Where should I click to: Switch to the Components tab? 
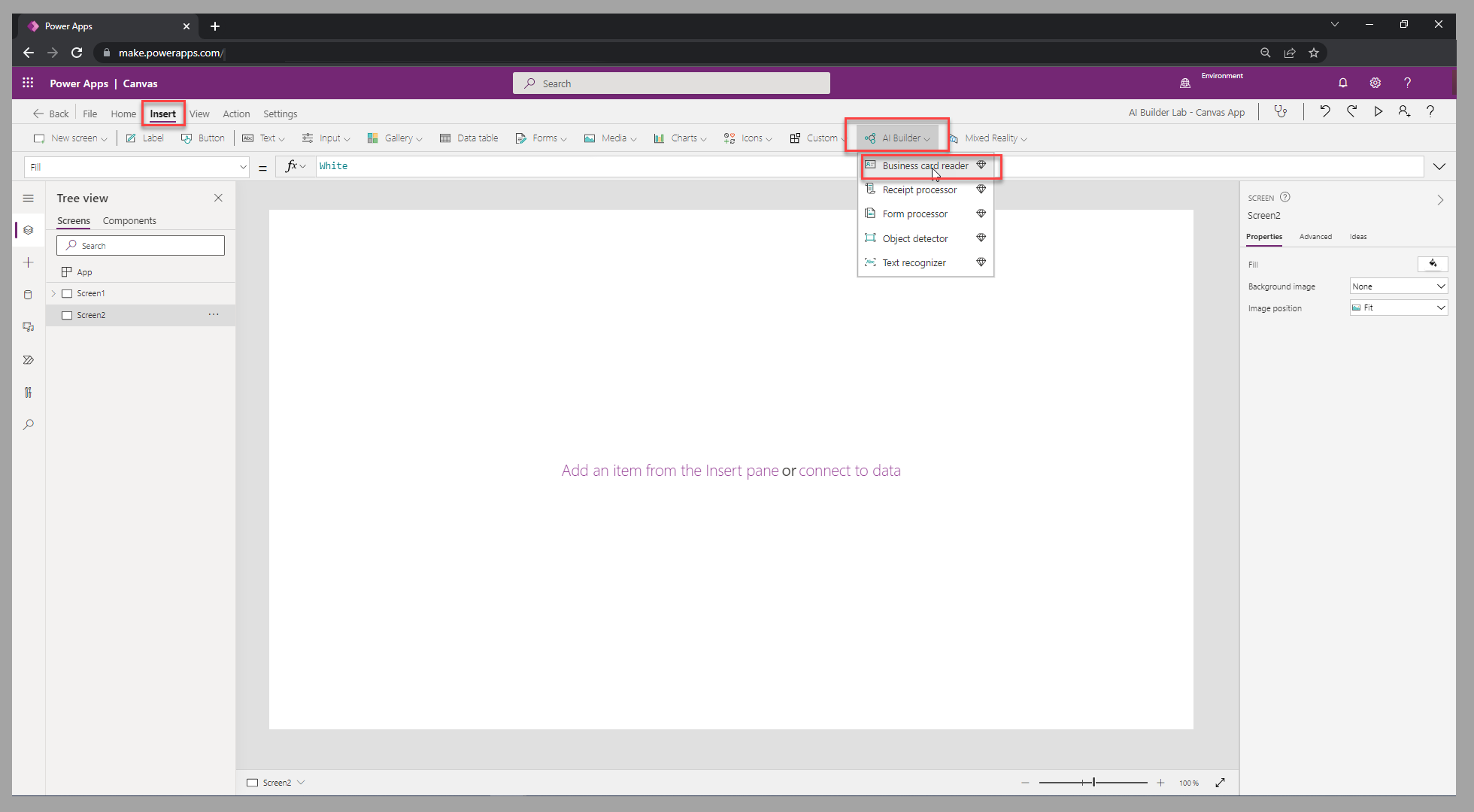129,220
